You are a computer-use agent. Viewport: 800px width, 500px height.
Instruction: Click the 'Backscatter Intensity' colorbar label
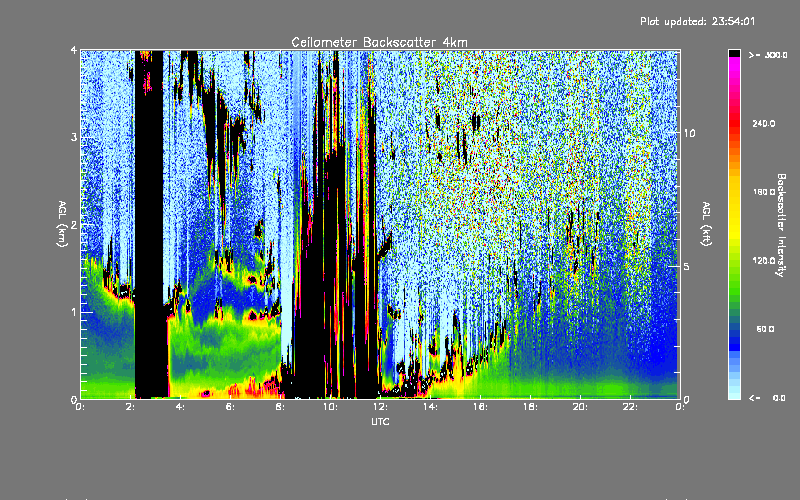[x=781, y=225]
